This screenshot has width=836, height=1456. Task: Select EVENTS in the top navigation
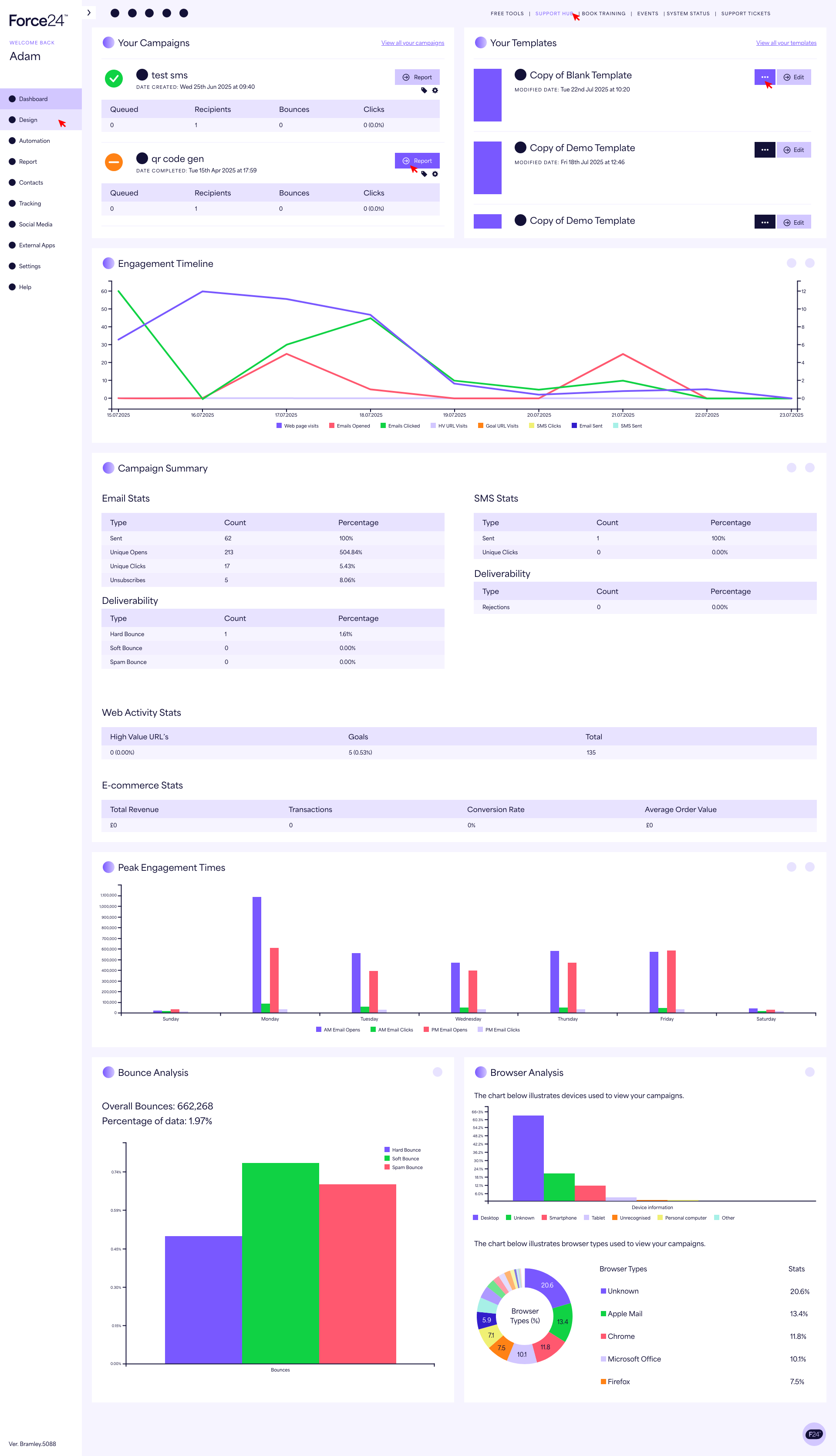pos(647,13)
